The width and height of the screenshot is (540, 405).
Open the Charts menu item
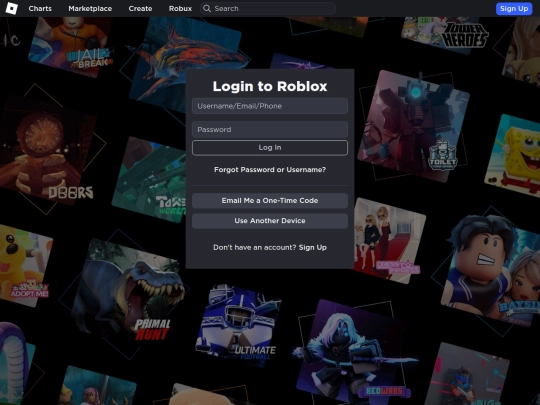coord(40,9)
